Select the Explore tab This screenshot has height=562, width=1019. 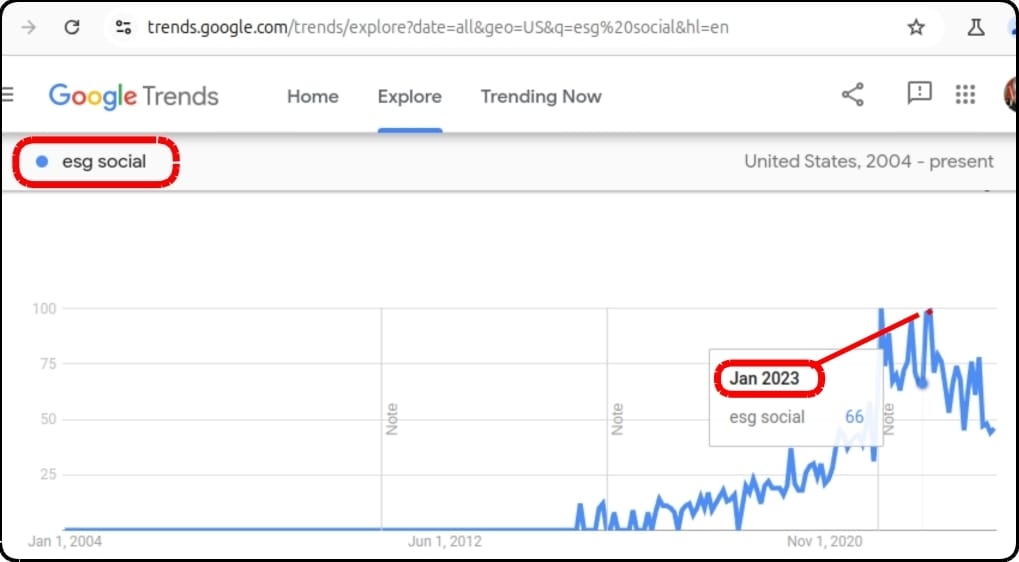click(409, 97)
